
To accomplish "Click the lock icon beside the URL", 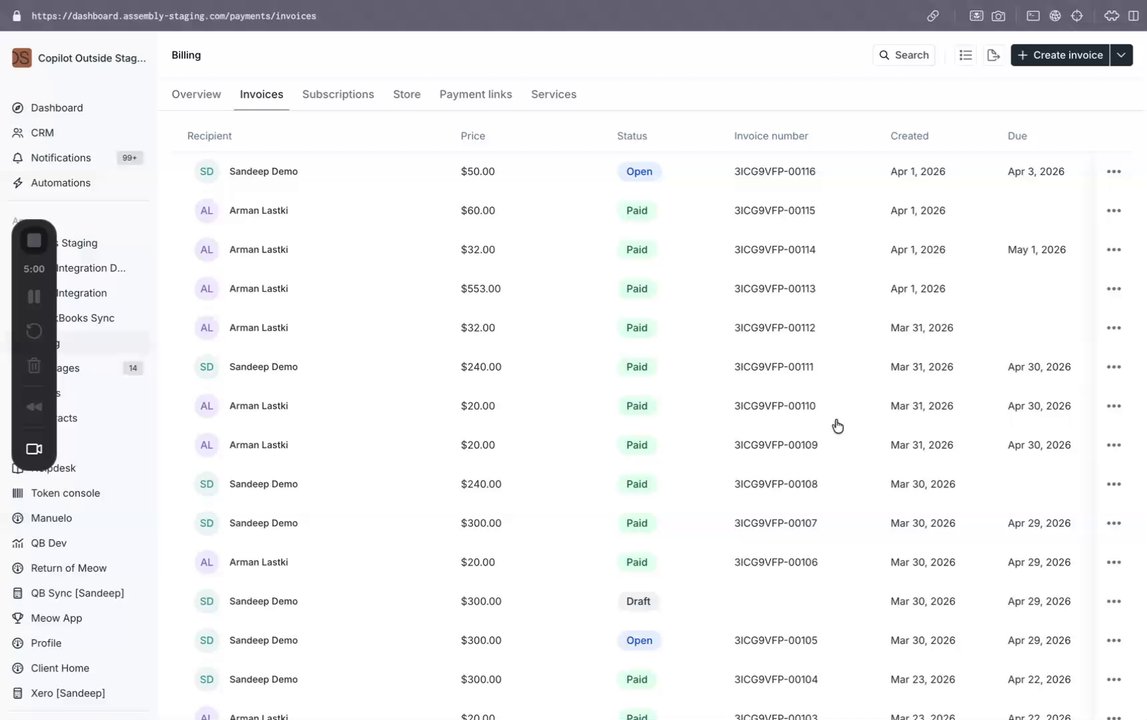I will point(16,15).
